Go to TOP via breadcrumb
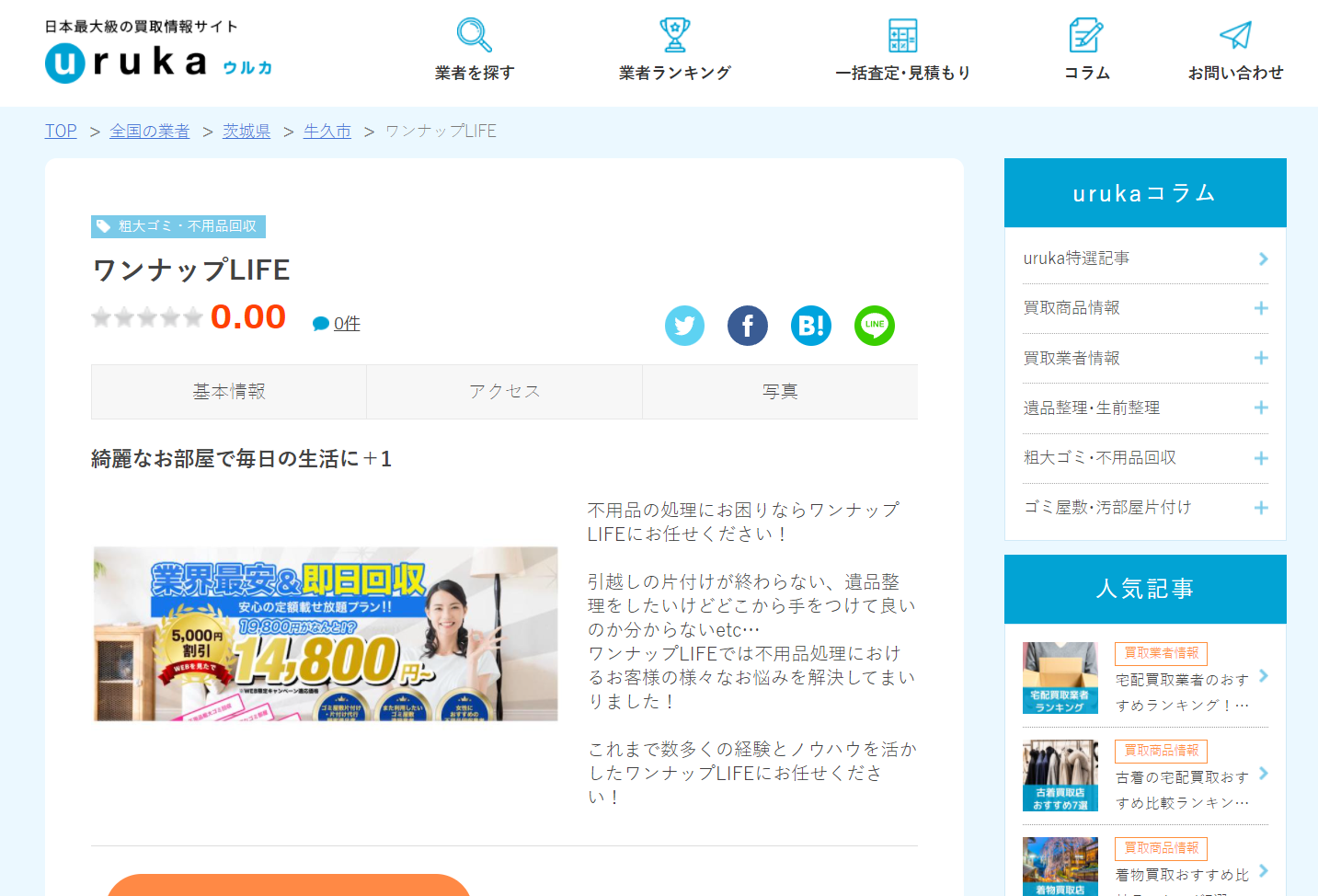Screen dimensions: 1318x896 [x=61, y=132]
